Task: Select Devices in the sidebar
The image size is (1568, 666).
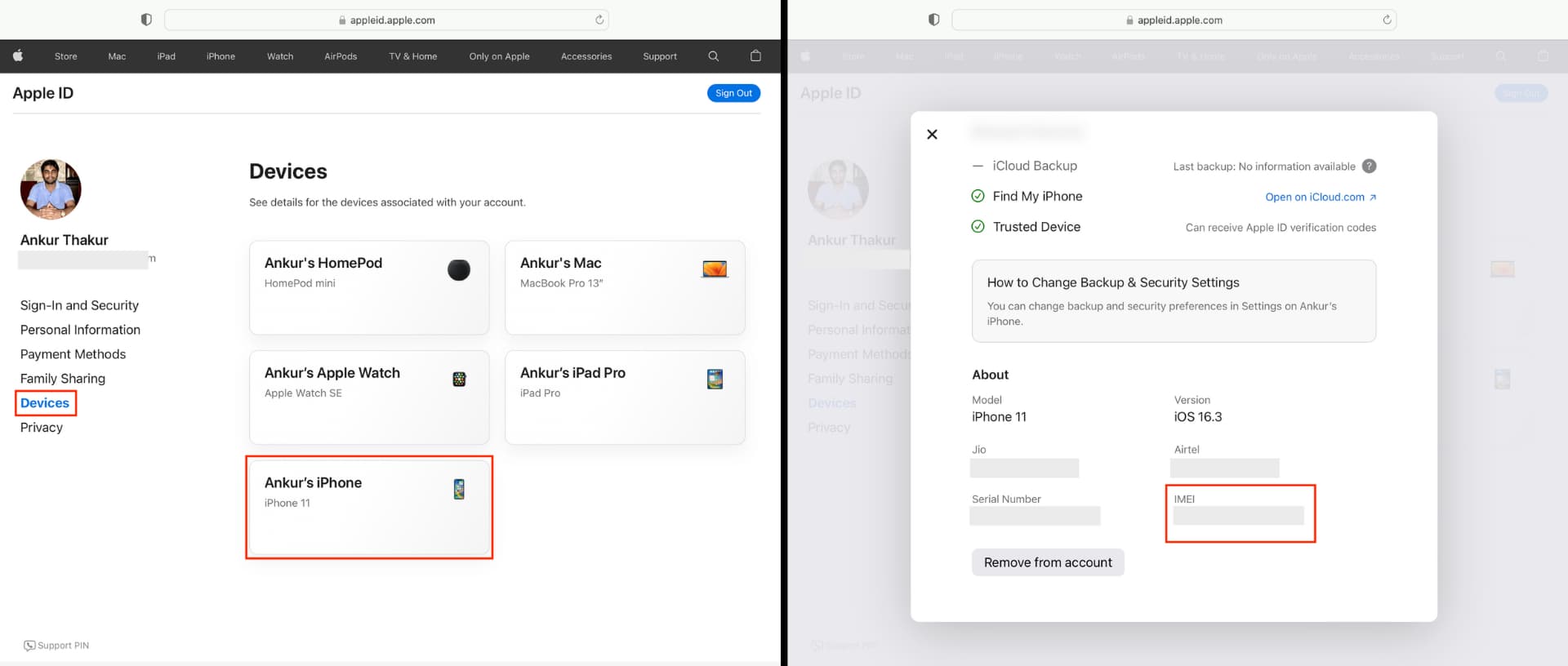Action: click(45, 403)
